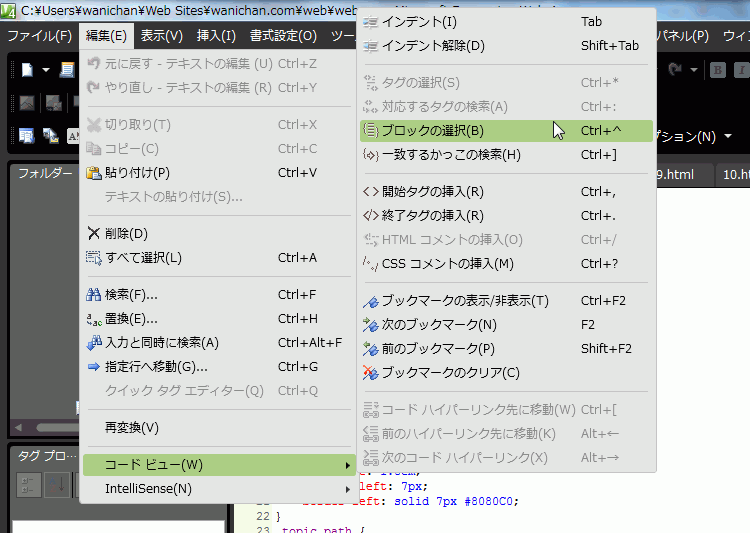The image size is (750, 533).
Task: Click the Insert Start Tag (開始タグの挿入) icon
Action: tap(371, 192)
